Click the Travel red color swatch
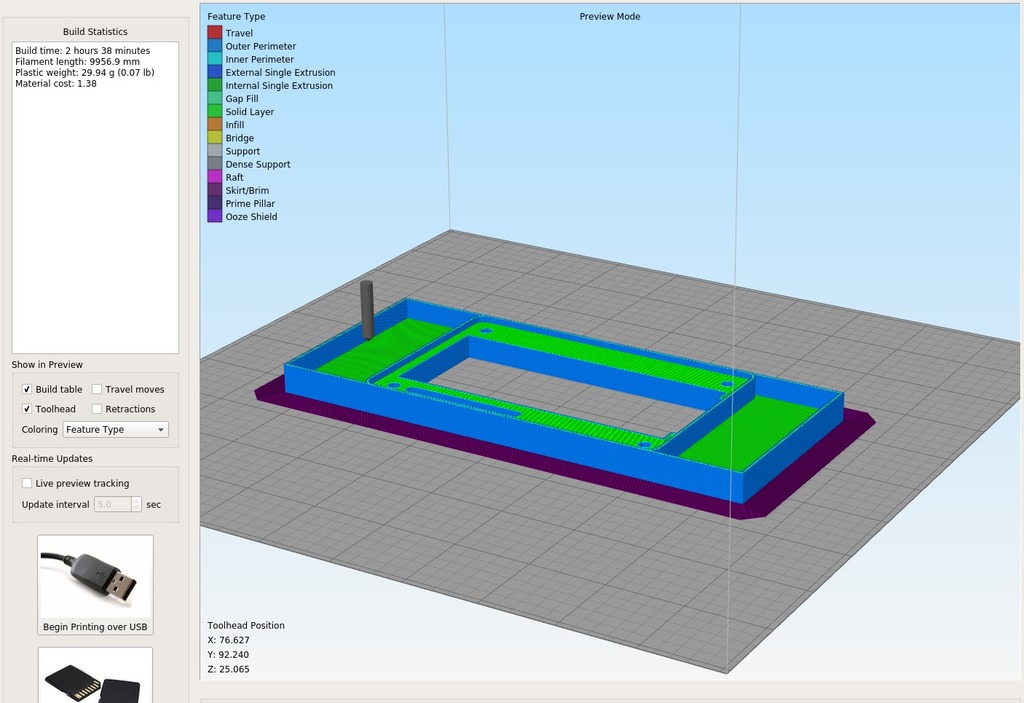 213,33
